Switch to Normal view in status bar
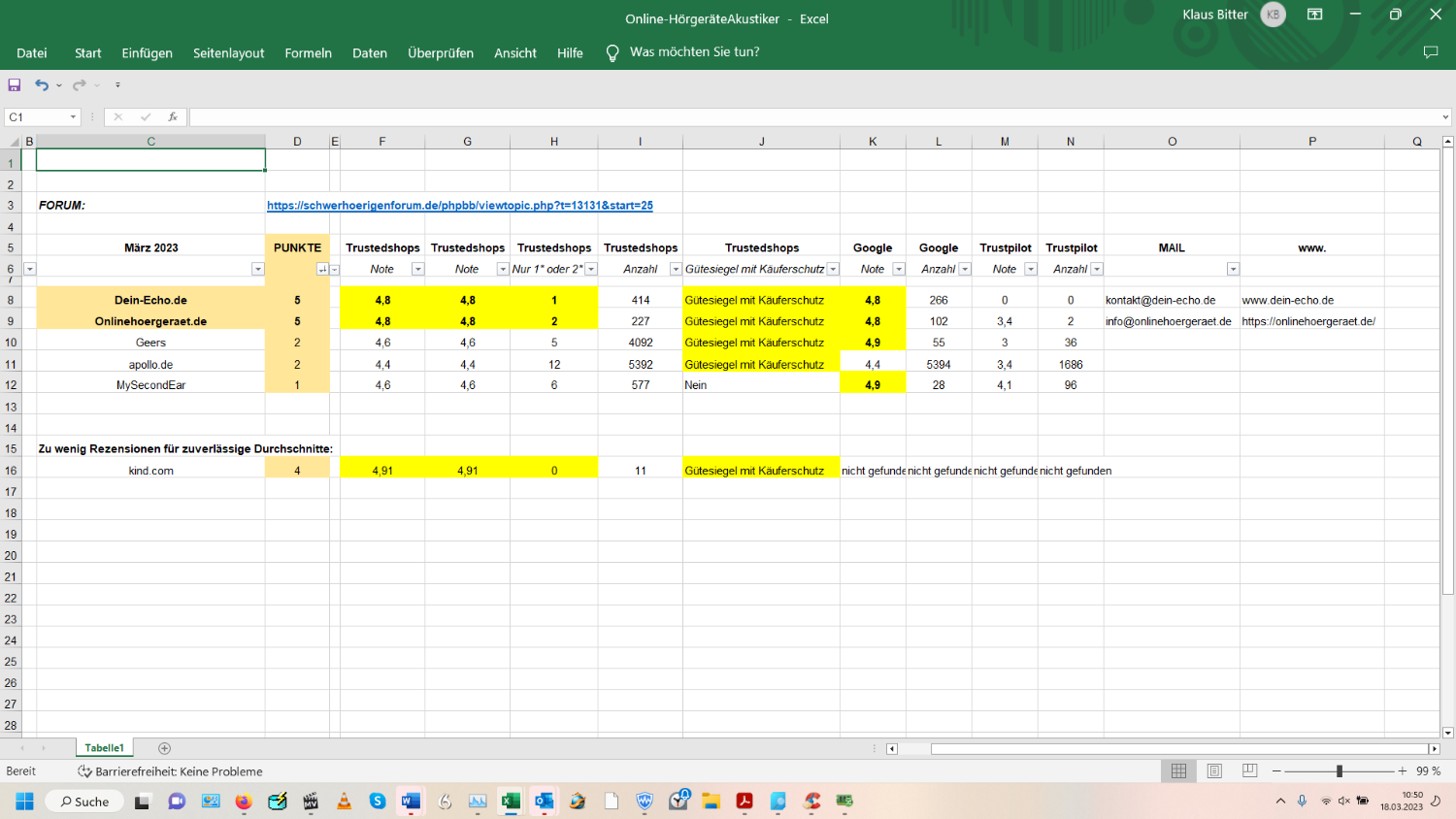The image size is (1456, 819). (1178, 770)
